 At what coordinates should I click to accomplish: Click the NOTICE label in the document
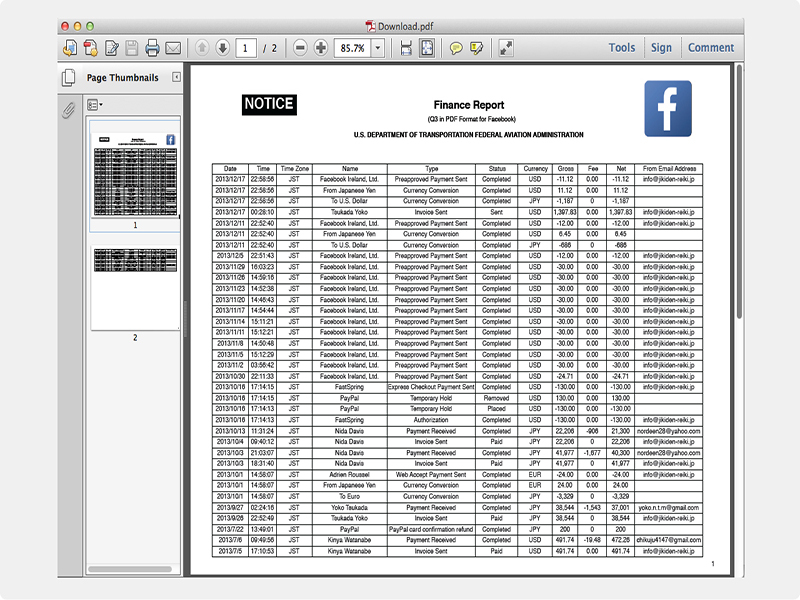pyautogui.click(x=269, y=104)
